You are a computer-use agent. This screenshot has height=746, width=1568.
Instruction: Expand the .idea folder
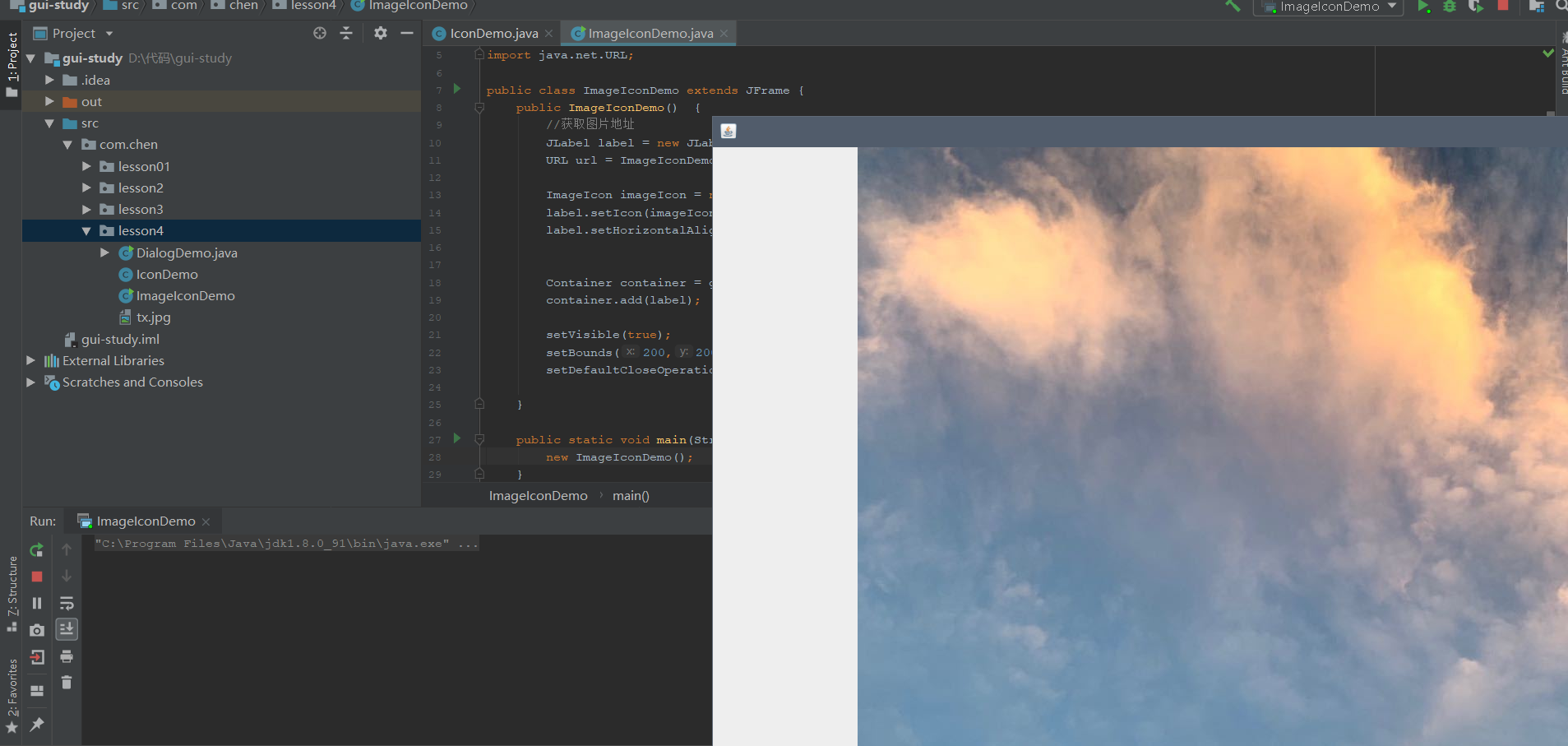coord(49,80)
